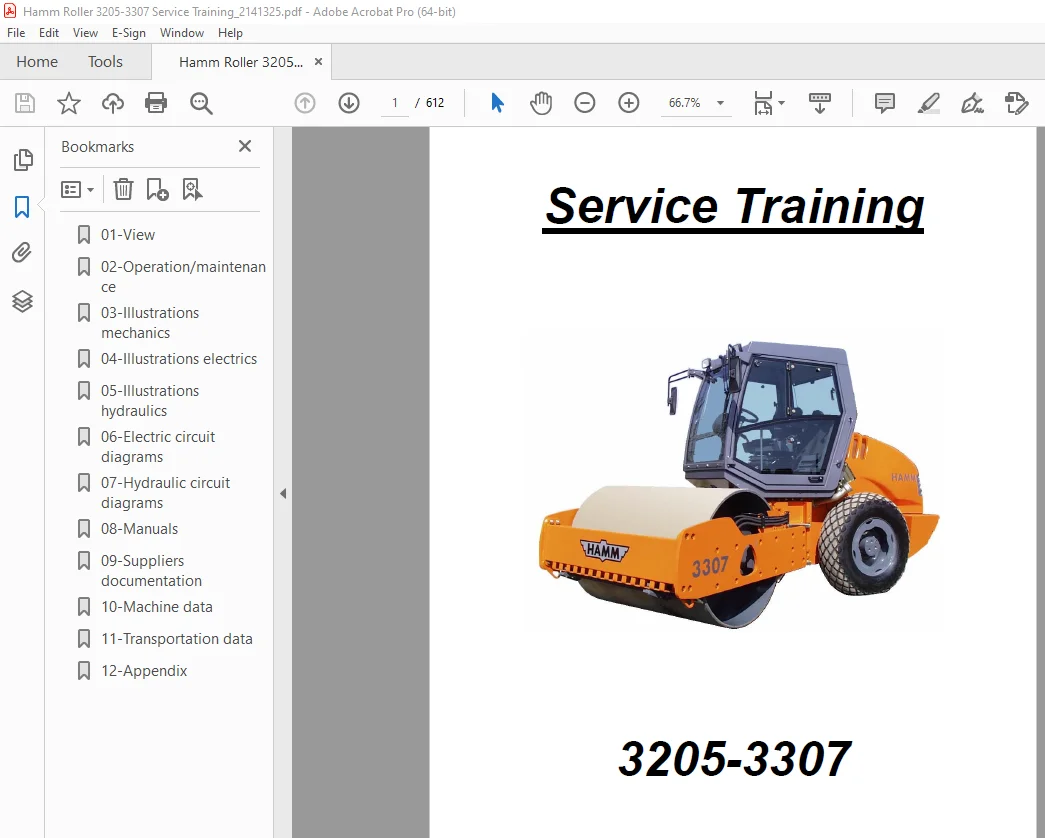Zoom in with plus icon

(628, 103)
